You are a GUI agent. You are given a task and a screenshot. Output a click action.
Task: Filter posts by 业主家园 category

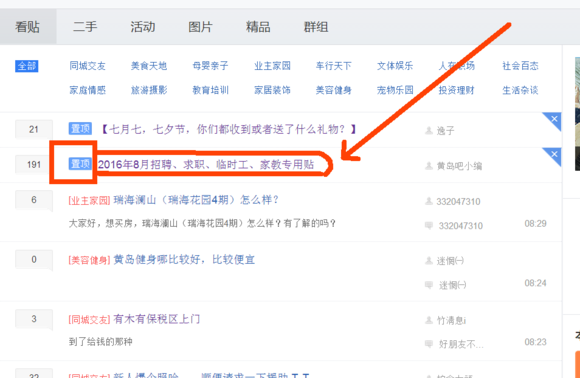(x=272, y=66)
